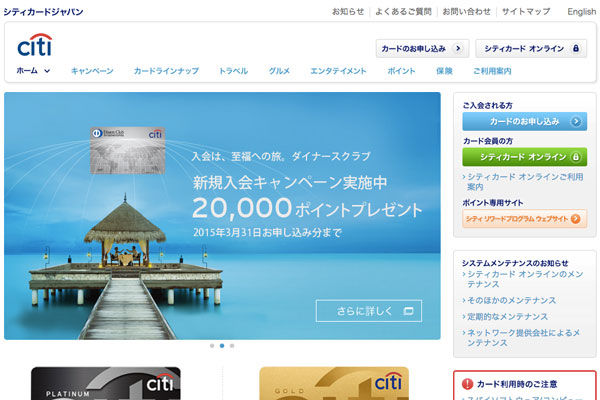The image size is (600, 400).
Task: Click the lock icon on green シティカード オンライン button
Action: [x=575, y=157]
